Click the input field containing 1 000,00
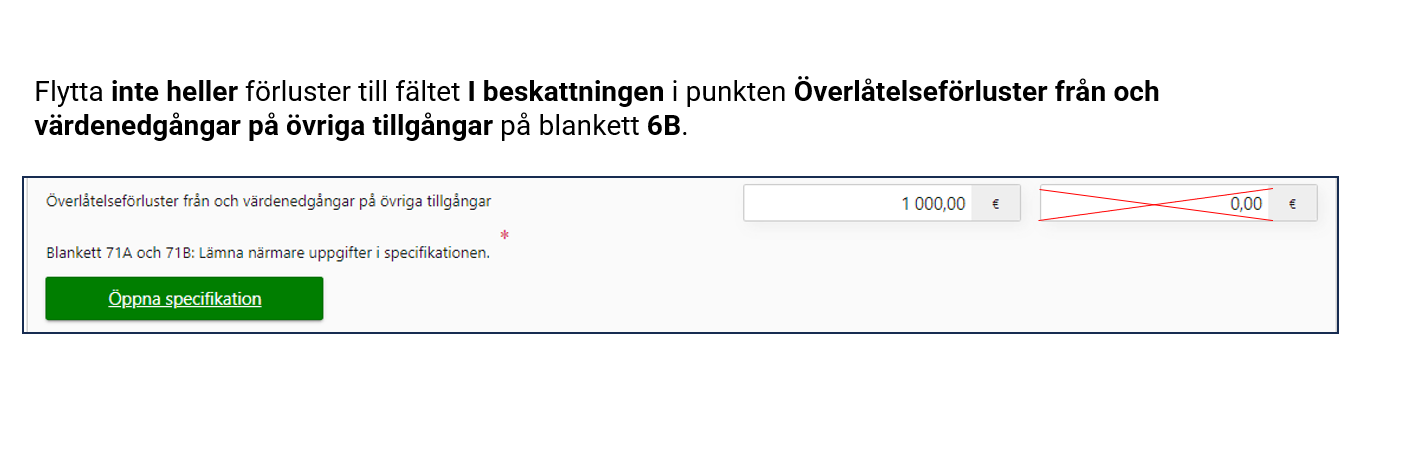 point(858,204)
